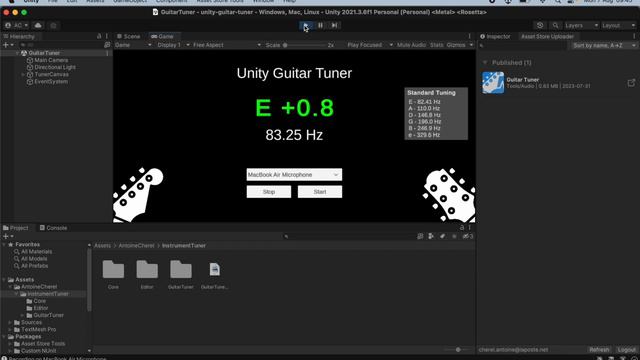Screen dimensions: 640x360
Task: Collapse the Published section
Action: pyautogui.click(x=485, y=62)
